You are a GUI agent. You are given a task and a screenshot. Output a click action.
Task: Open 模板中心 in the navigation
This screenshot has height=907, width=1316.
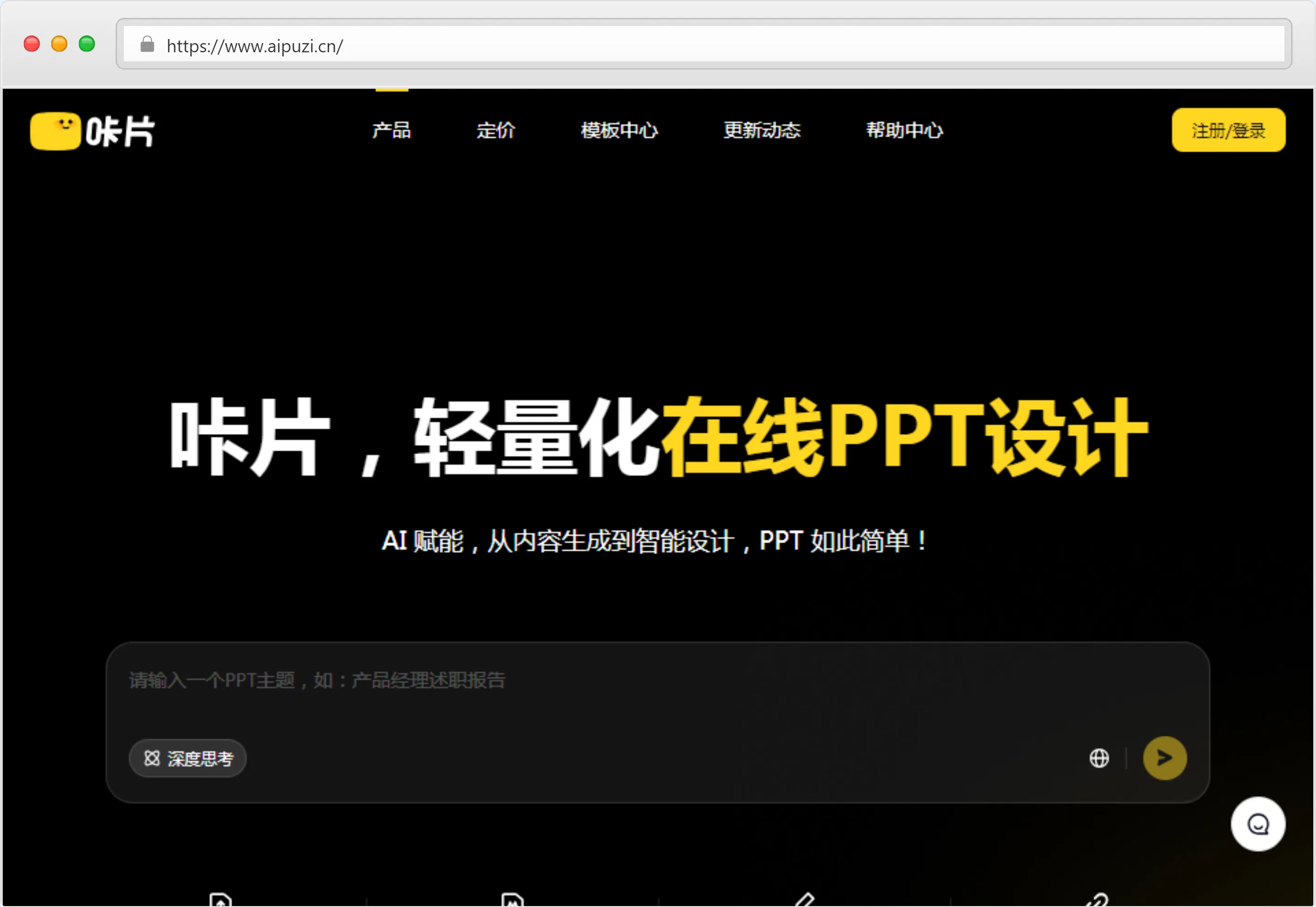(619, 130)
